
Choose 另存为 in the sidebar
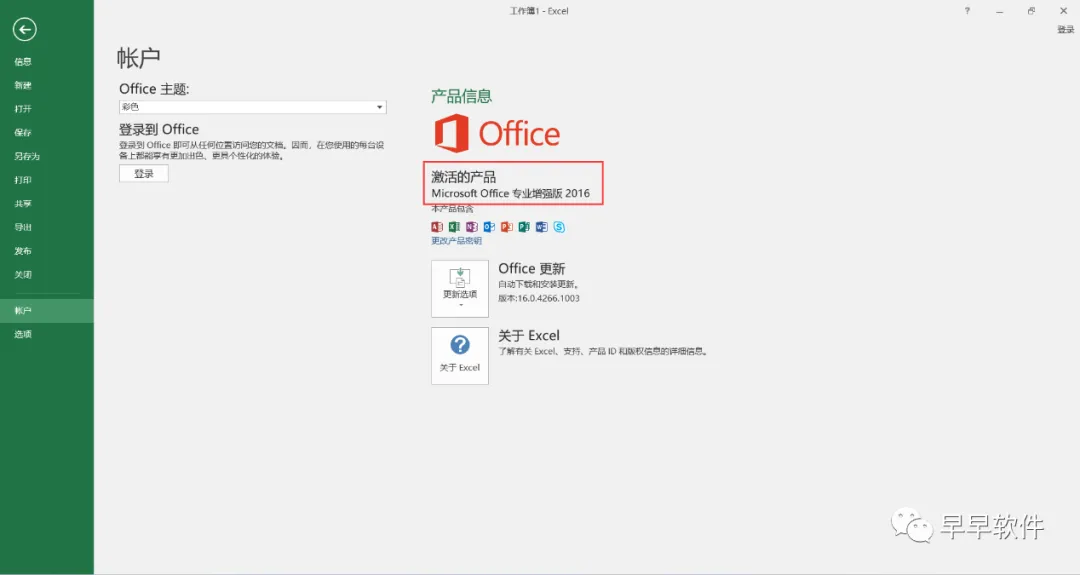(47, 156)
